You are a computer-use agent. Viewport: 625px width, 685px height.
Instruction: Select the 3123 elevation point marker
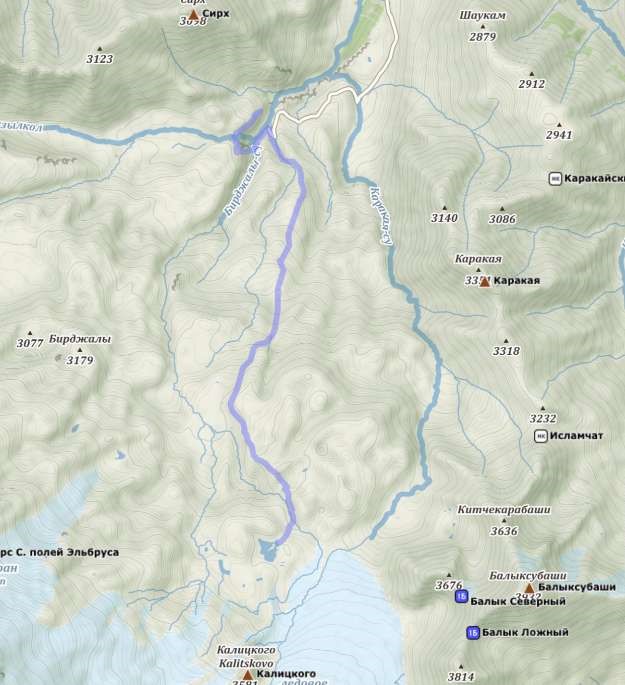(100, 48)
